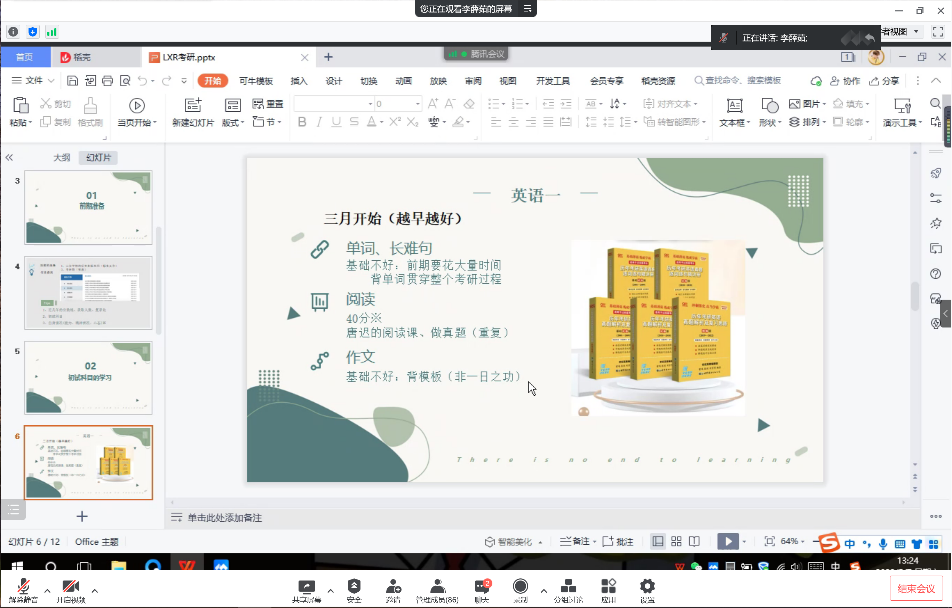Unmute the microphone in Zoom toolbar
952x608 pixels.
click(21, 587)
